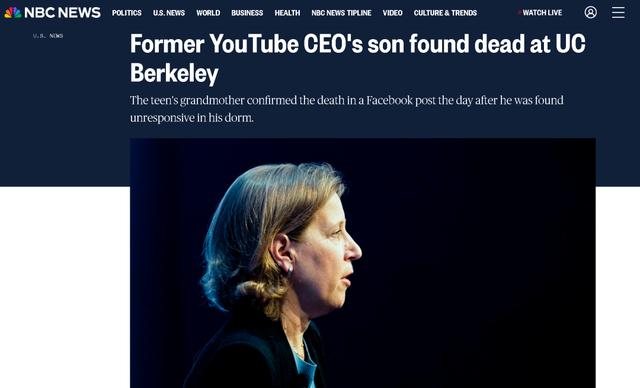
Task: Click the article subheadline about grandmother's Facebook post
Action: pos(347,109)
